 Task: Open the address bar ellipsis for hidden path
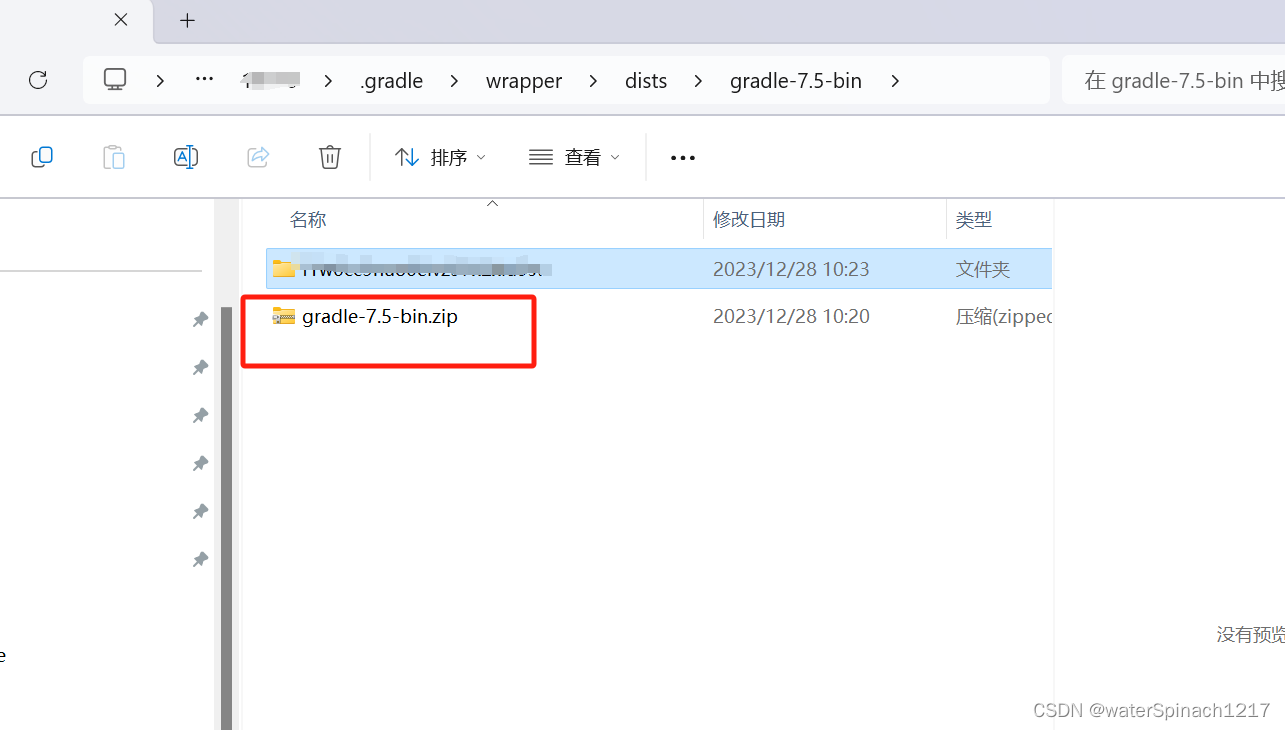coord(204,78)
